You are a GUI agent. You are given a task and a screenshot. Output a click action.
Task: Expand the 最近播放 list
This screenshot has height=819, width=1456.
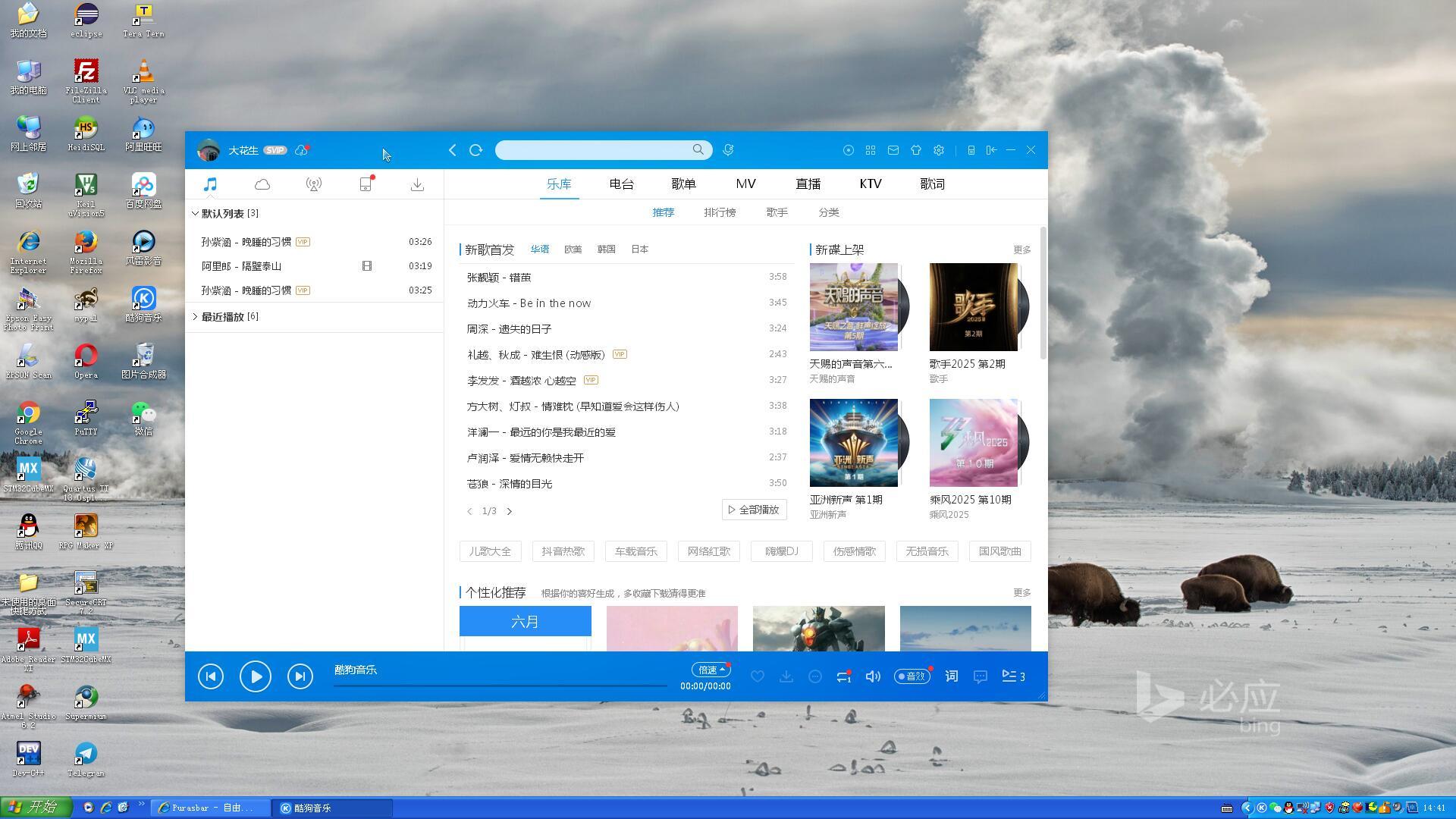pos(195,317)
